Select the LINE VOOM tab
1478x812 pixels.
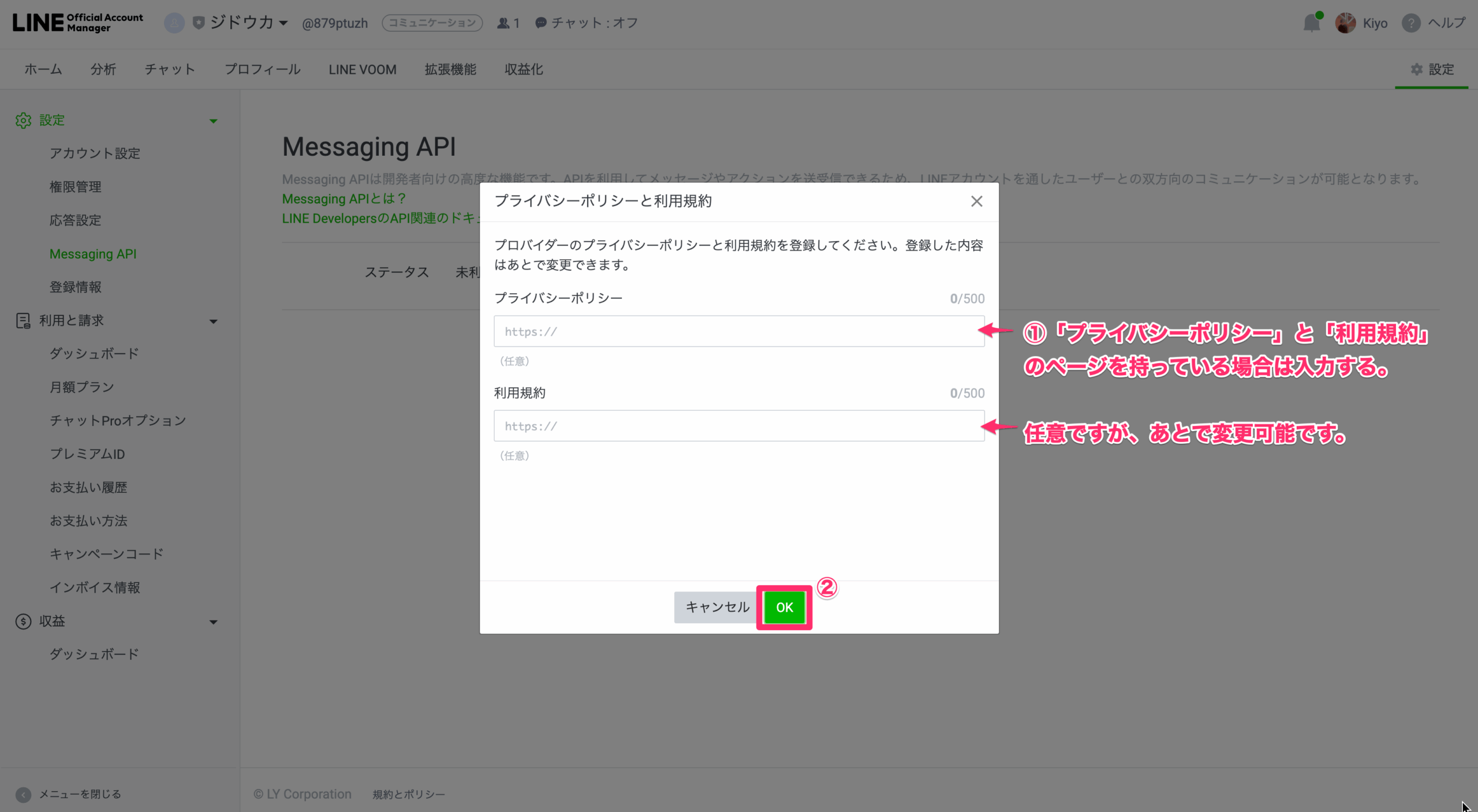363,69
